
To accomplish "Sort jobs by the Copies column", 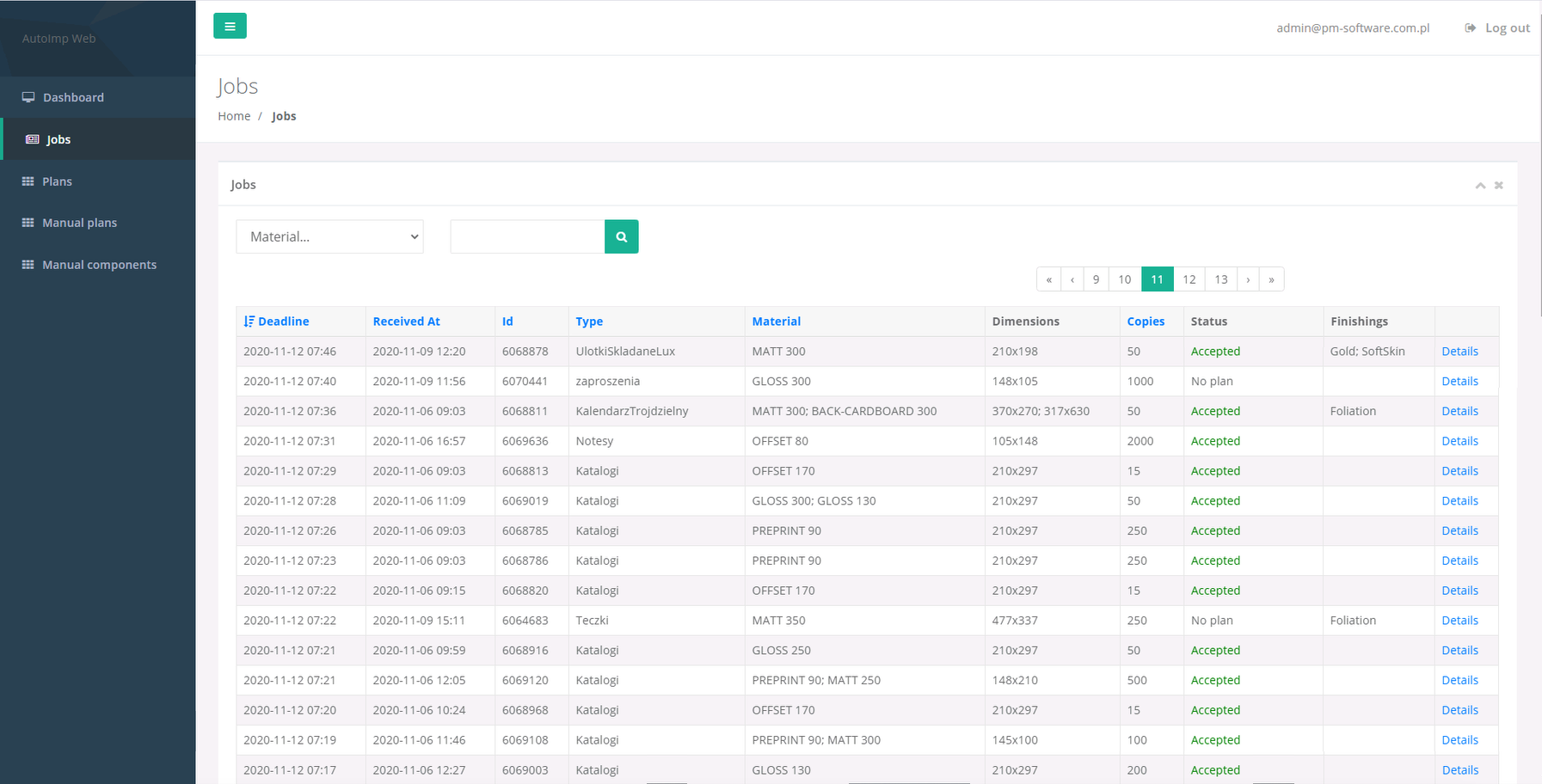I will tap(1146, 322).
